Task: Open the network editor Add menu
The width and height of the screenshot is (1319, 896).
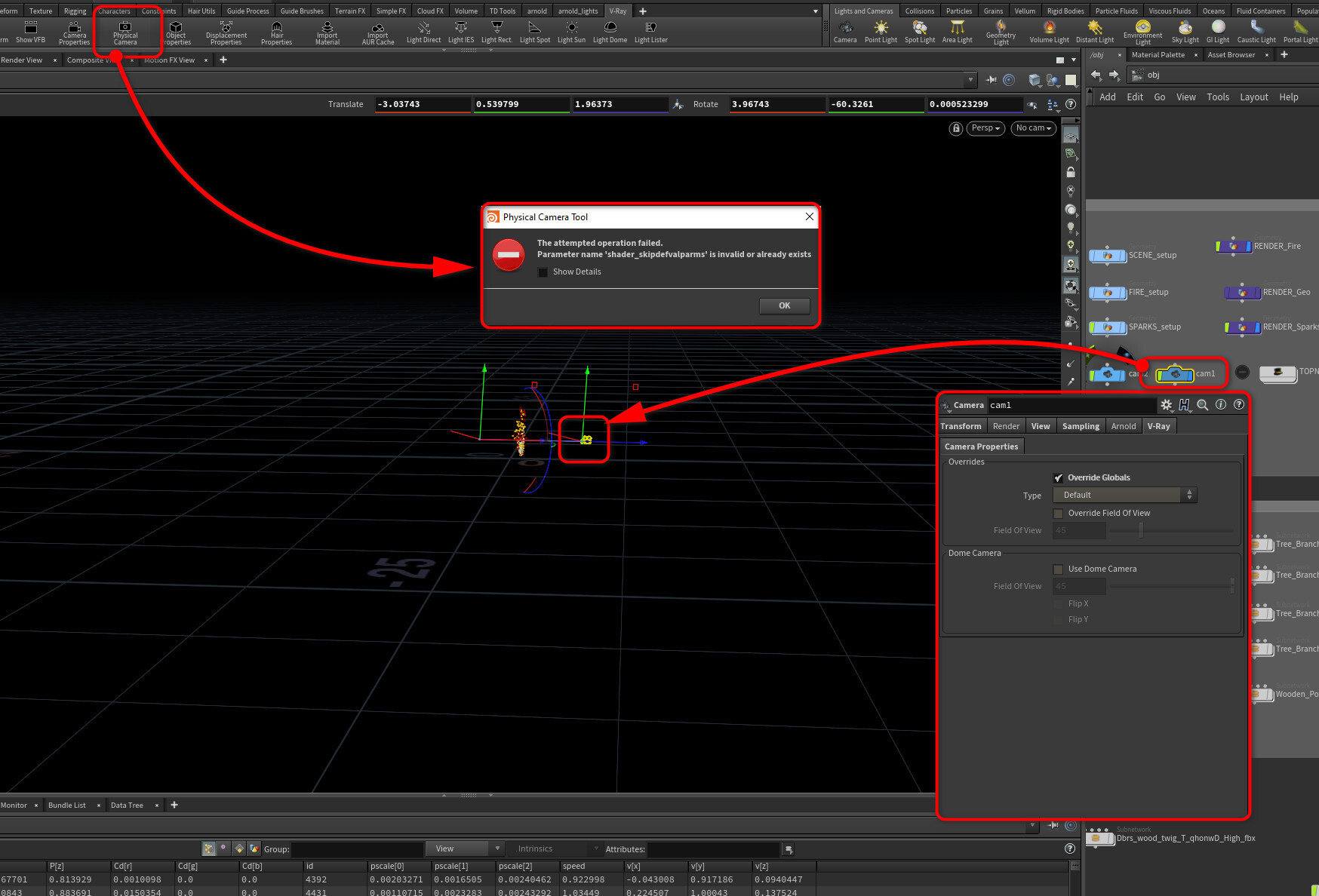Action: click(x=1107, y=97)
